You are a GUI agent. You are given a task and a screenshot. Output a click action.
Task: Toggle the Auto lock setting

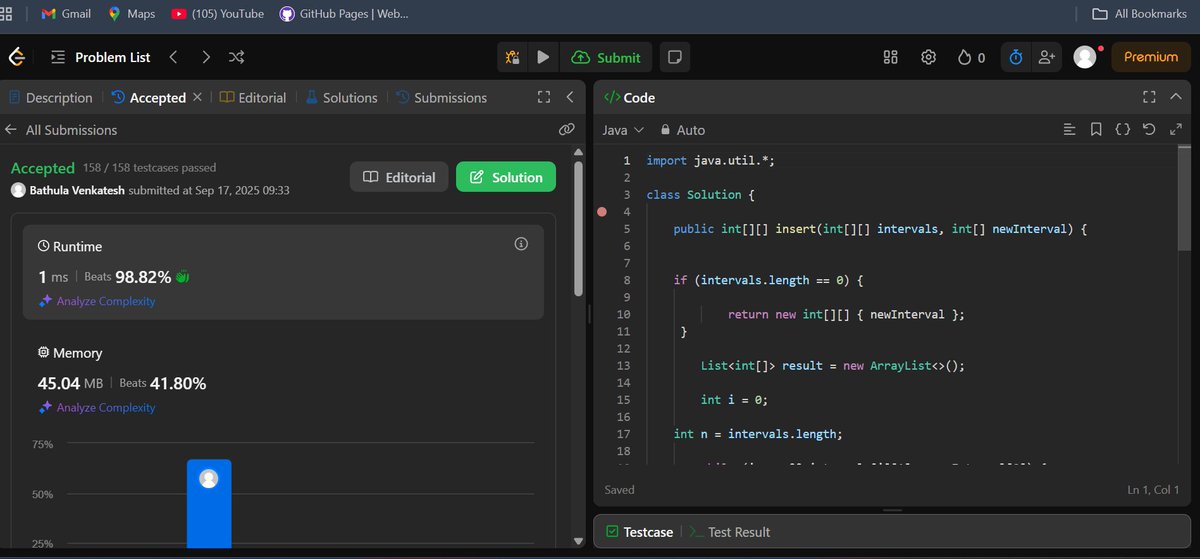tap(683, 130)
